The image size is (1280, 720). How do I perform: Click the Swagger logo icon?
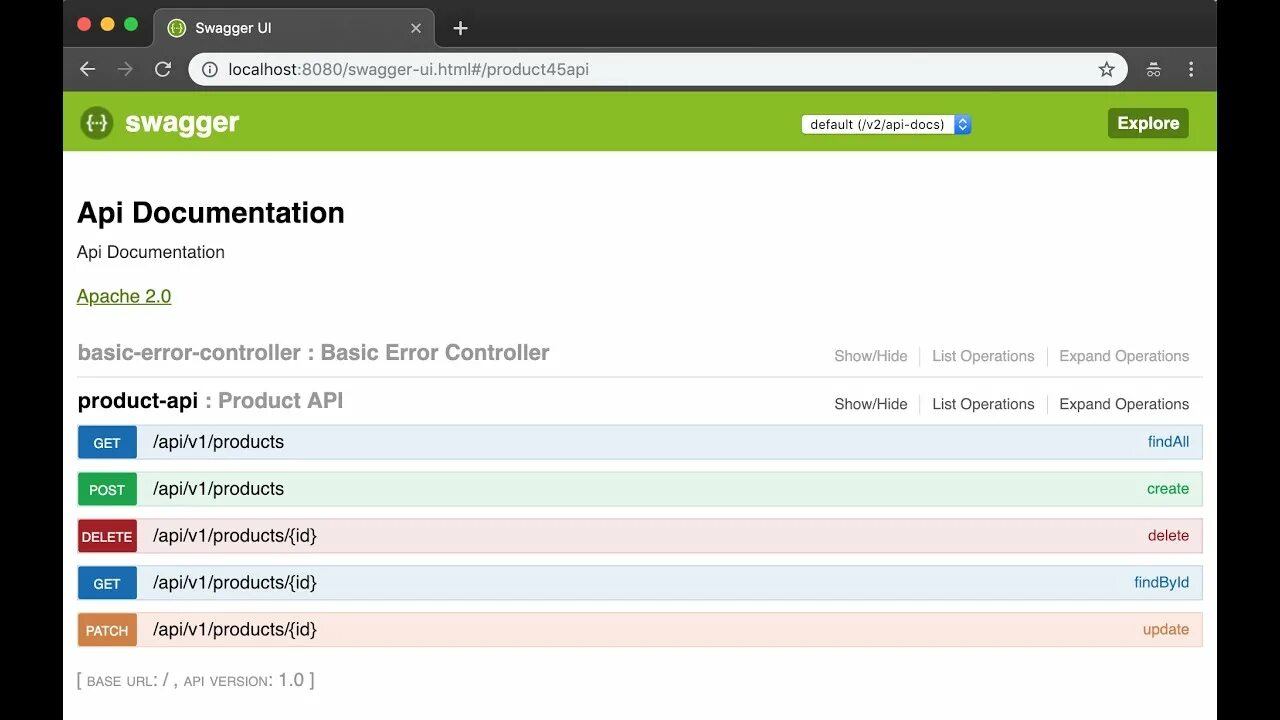coord(97,123)
